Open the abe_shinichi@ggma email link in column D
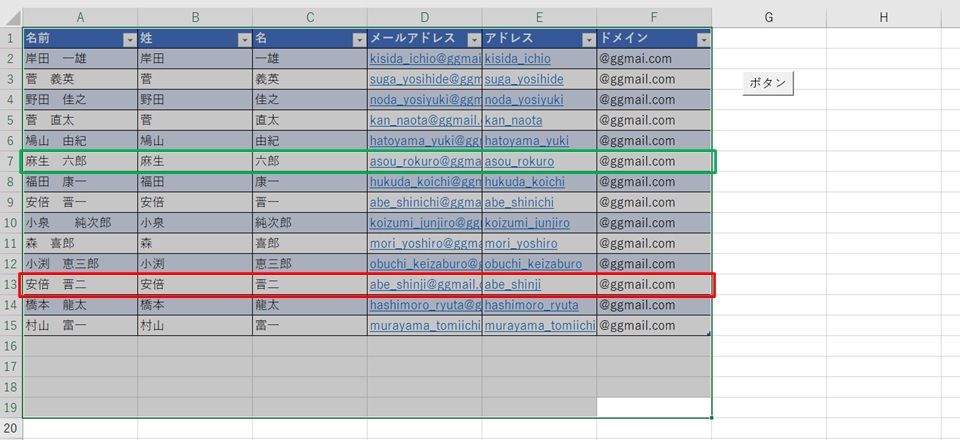 tap(426, 203)
